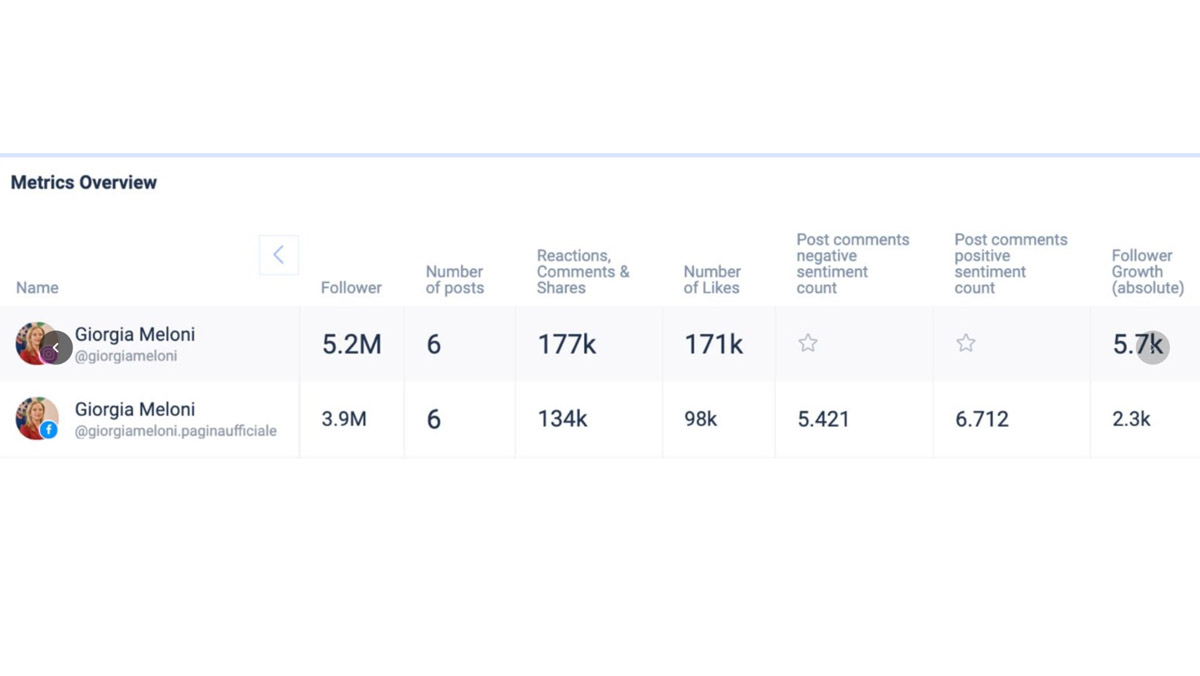Viewport: 1200px width, 676px height.
Task: Select the positive sentiment count column header
Action: click(1010, 264)
